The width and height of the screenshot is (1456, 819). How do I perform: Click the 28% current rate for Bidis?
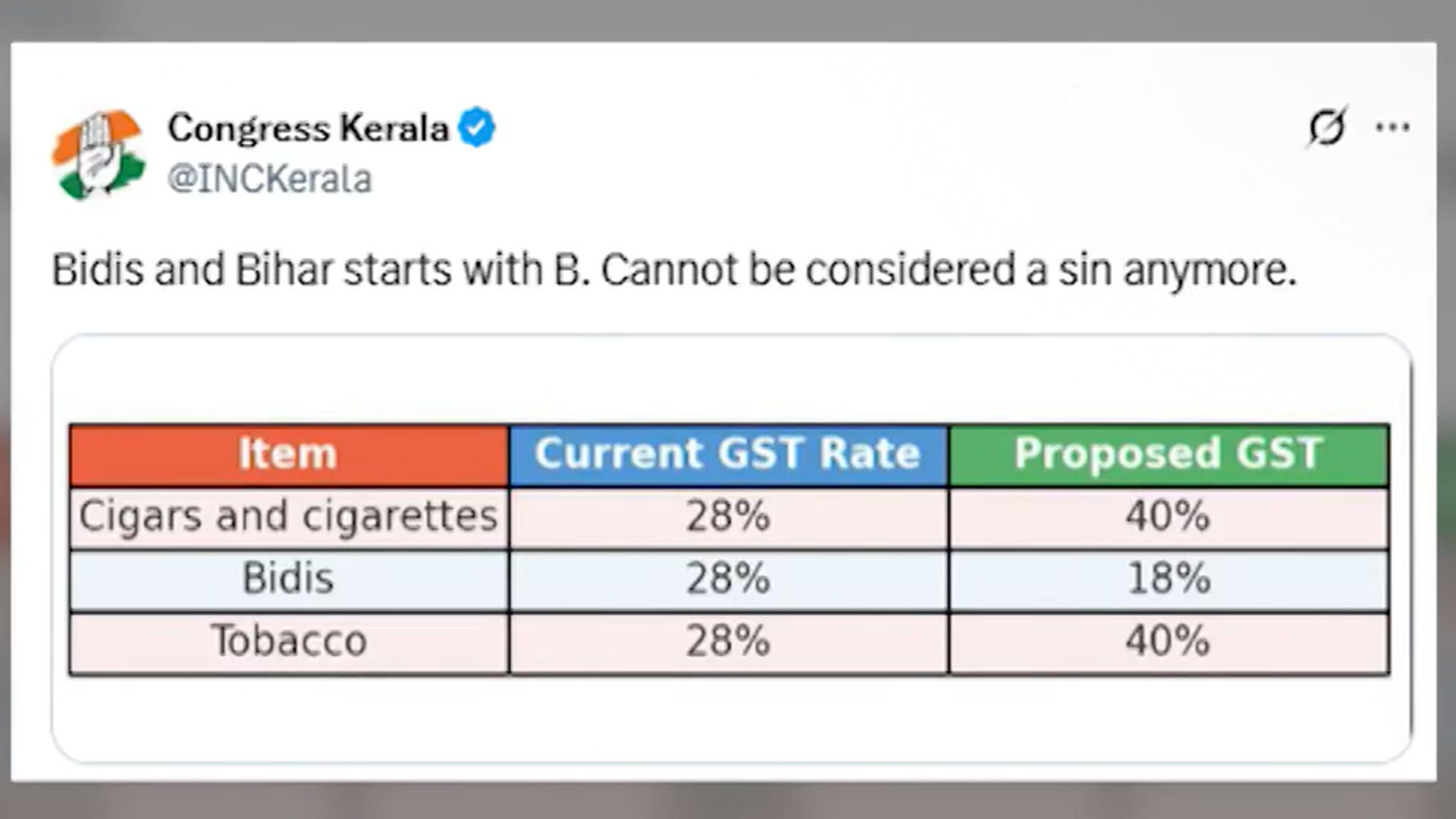(728, 579)
